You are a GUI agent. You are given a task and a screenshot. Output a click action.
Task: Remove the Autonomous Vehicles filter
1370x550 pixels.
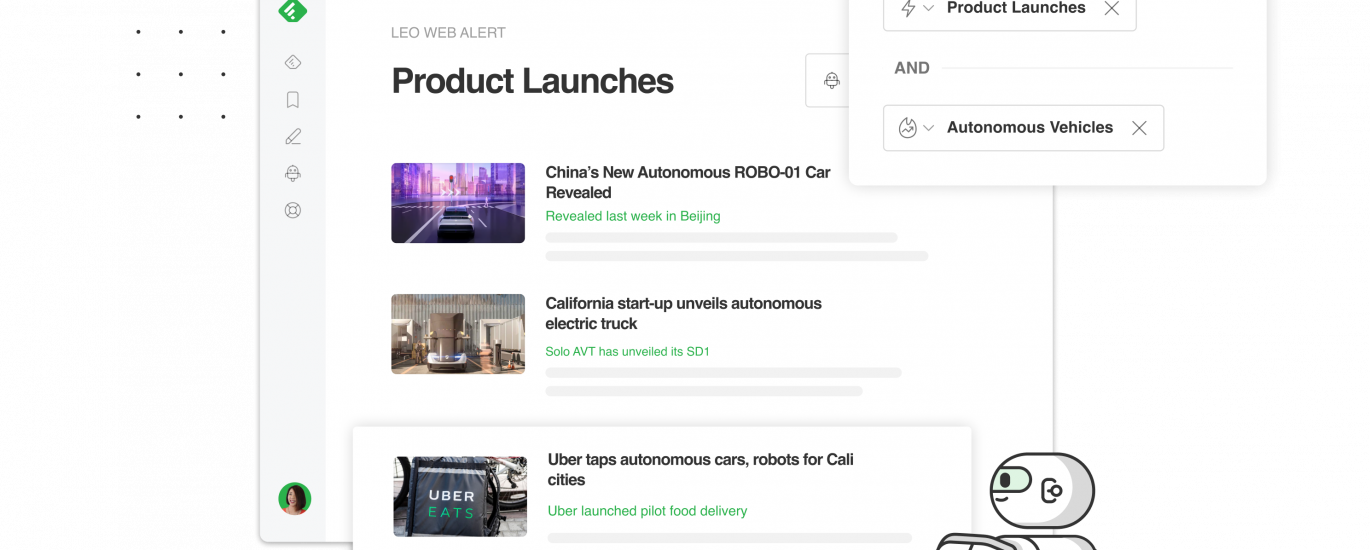coord(1138,128)
